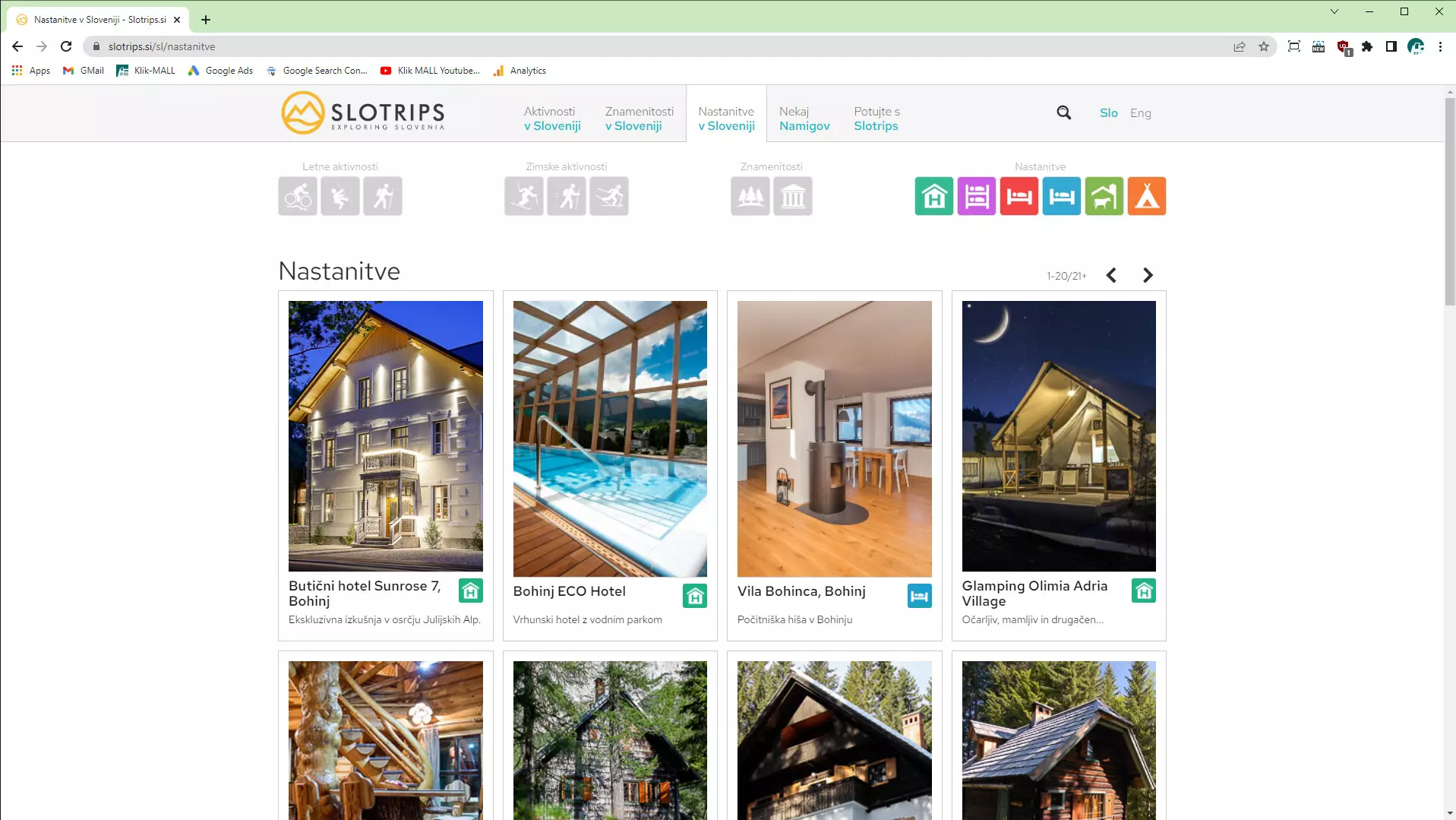Go to next page of accommodations
1456x820 pixels.
tap(1148, 275)
